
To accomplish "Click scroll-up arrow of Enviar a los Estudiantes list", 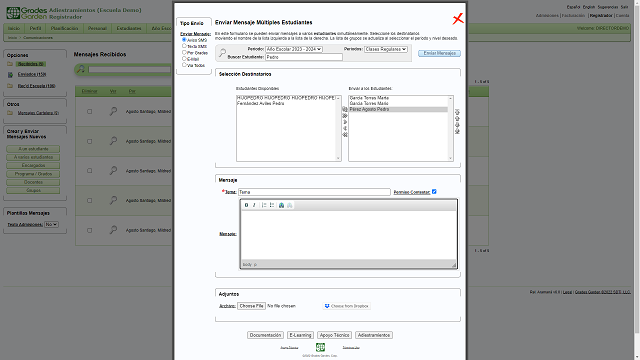I will [x=450, y=98].
